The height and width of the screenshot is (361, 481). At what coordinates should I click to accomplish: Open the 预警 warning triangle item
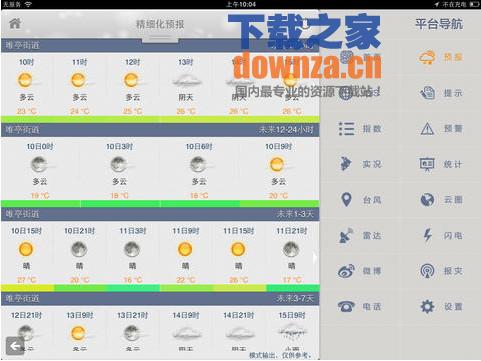click(441, 129)
